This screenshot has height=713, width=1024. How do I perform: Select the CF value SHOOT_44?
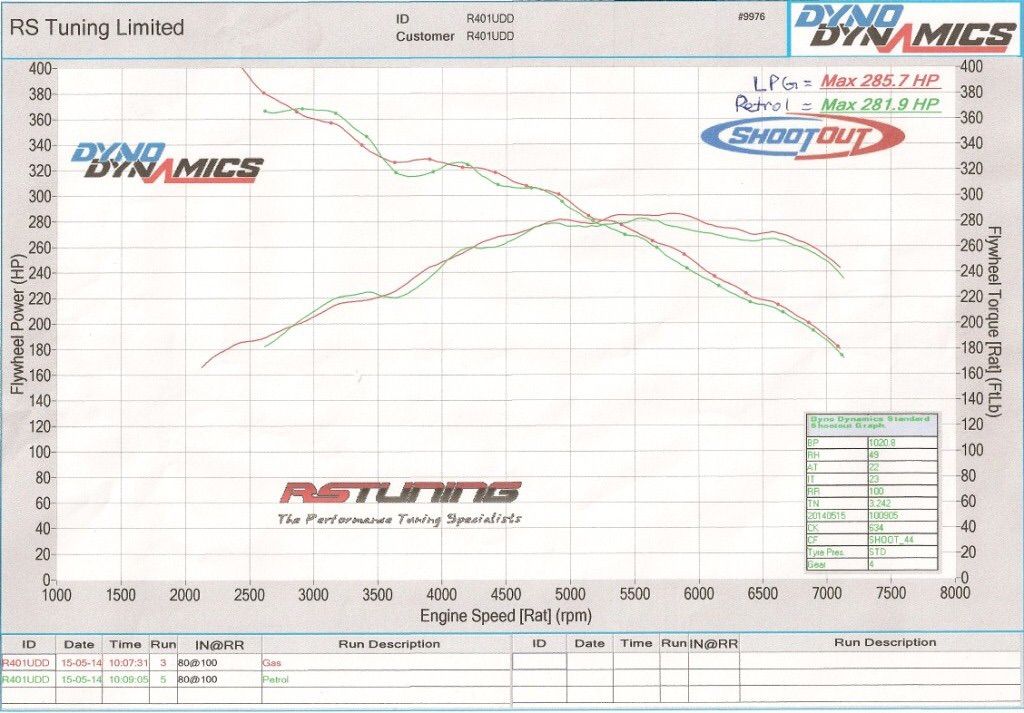tap(903, 539)
